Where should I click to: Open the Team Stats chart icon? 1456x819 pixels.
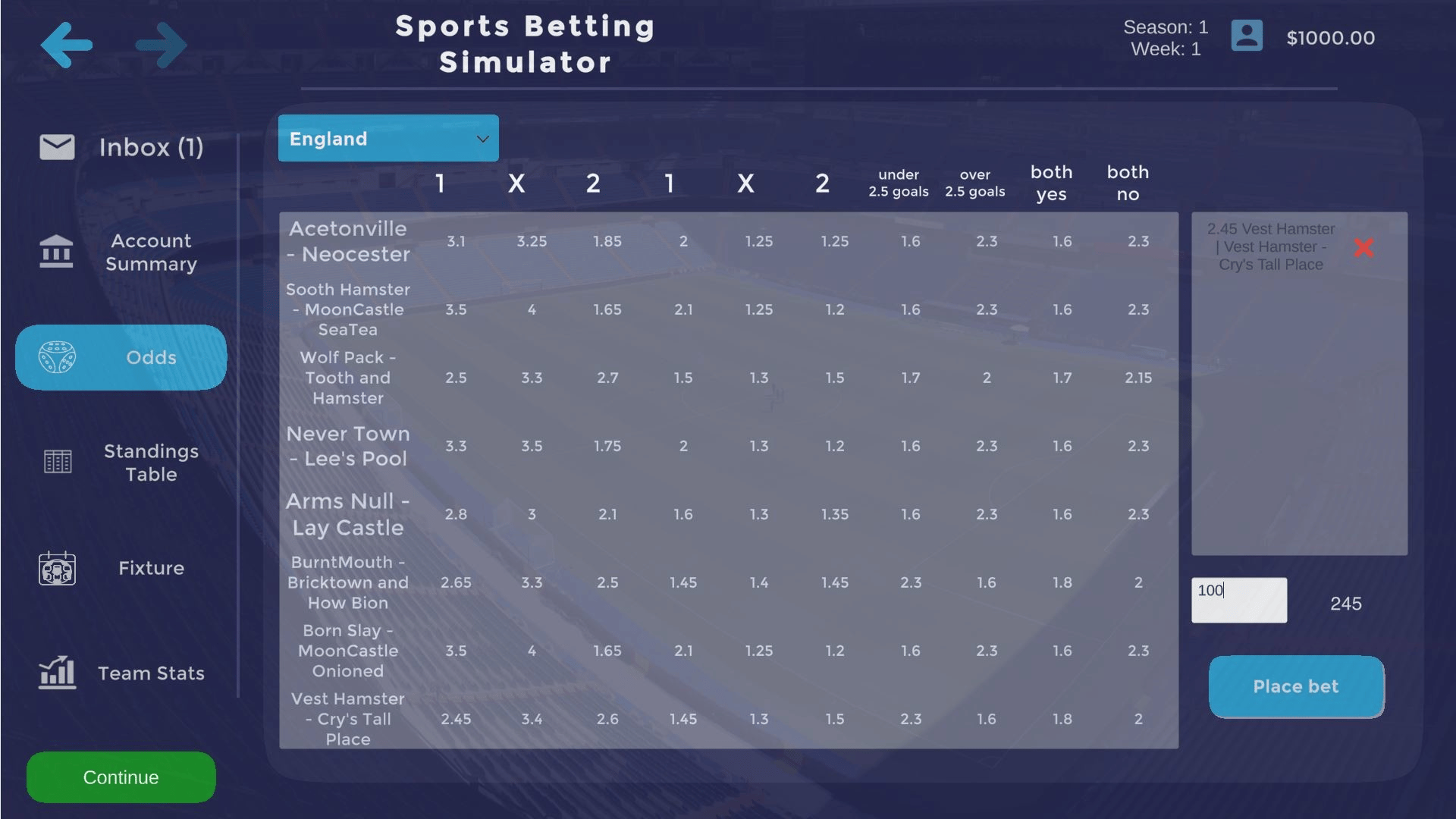[x=57, y=673]
